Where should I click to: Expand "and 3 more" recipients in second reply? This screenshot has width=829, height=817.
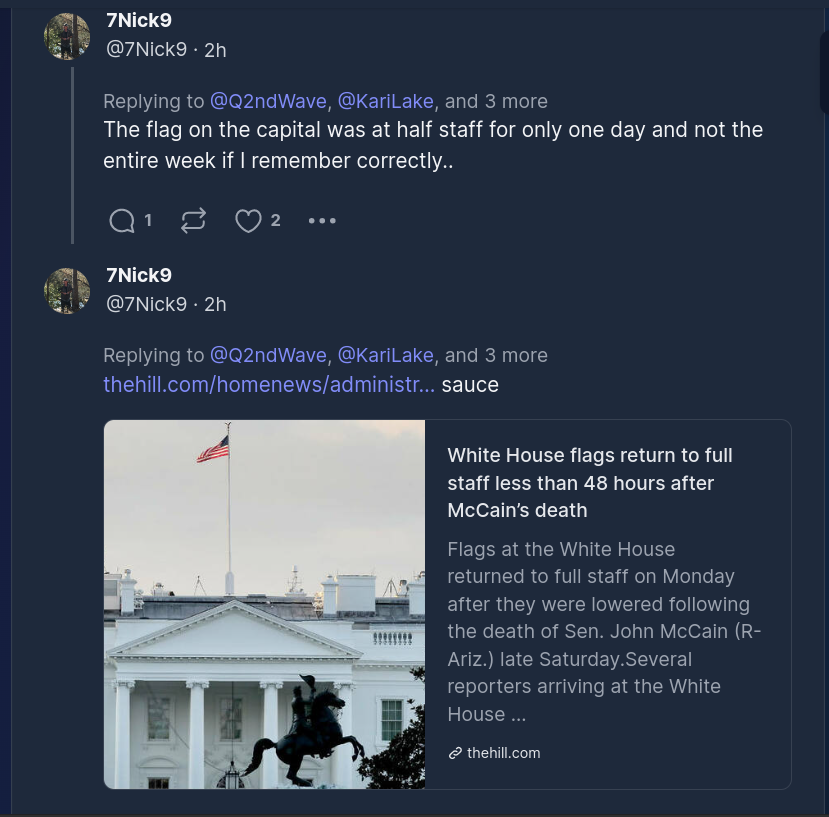click(496, 355)
